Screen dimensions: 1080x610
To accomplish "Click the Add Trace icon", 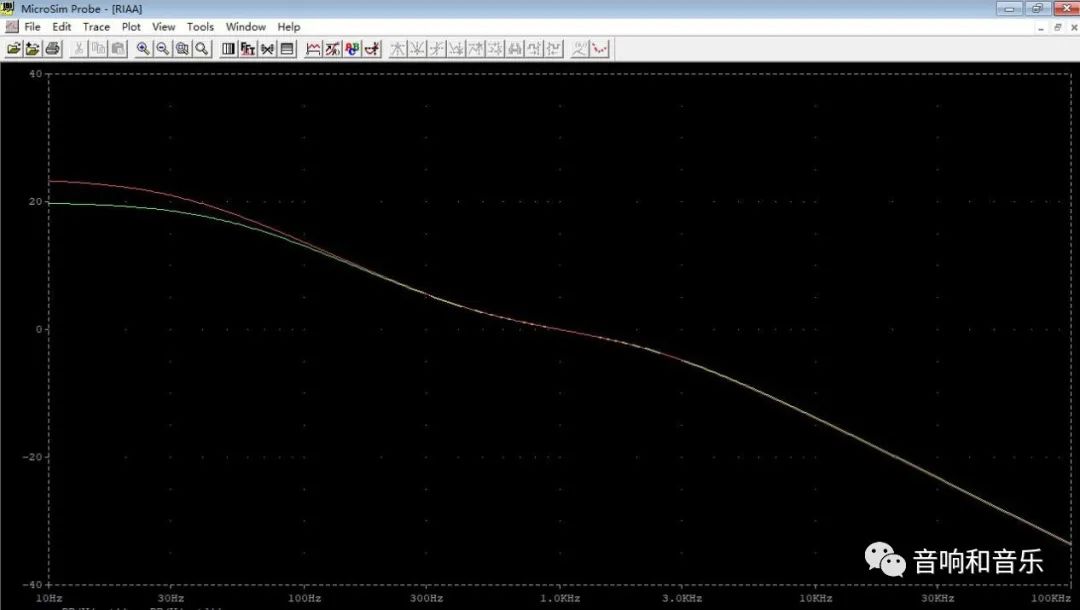I will click(313, 49).
